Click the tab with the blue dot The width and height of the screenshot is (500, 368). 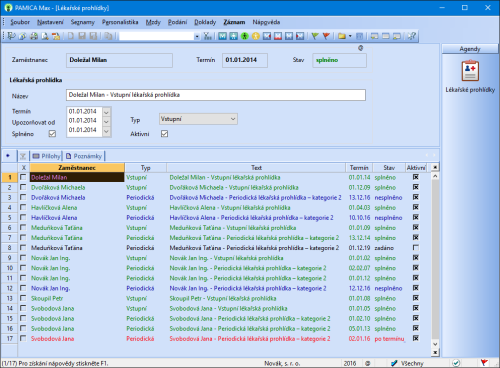pos(8,156)
